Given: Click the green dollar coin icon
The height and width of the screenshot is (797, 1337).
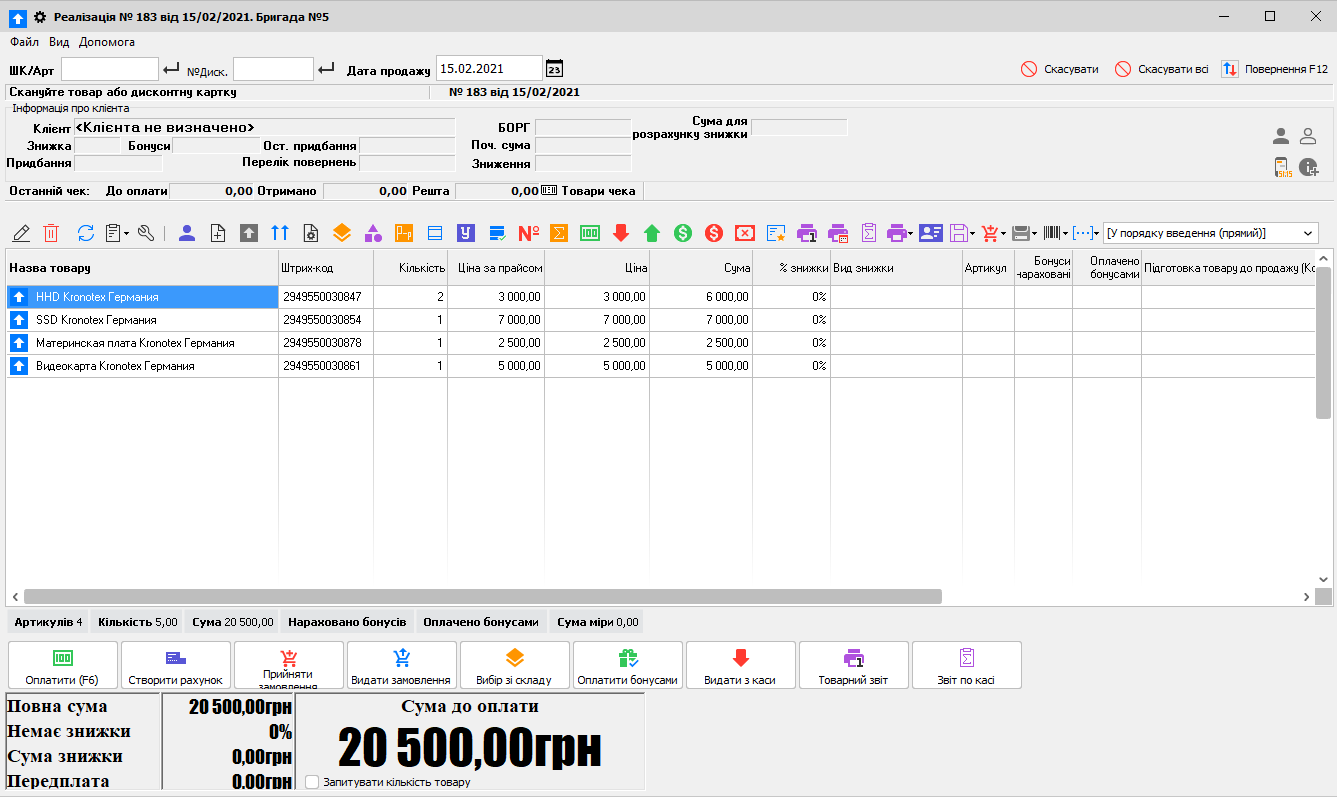Looking at the screenshot, I should 683,233.
